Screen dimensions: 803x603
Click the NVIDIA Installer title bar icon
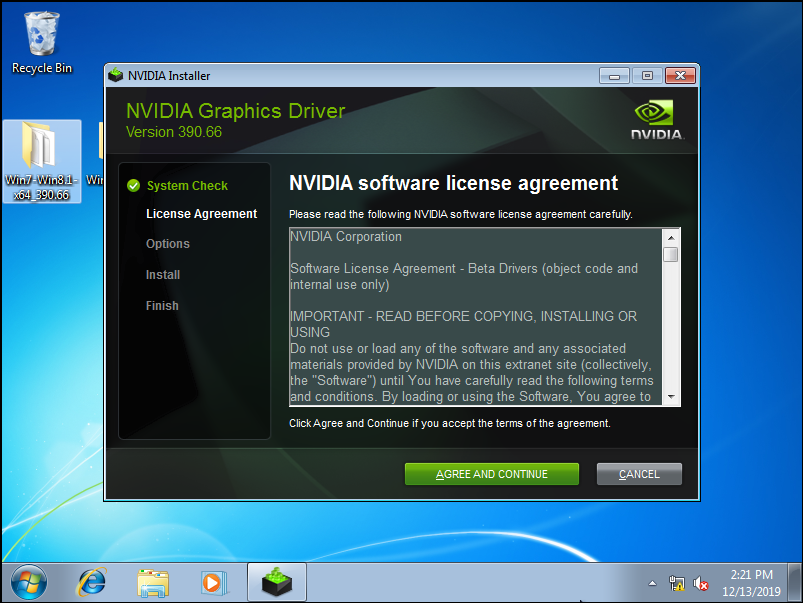[x=116, y=75]
